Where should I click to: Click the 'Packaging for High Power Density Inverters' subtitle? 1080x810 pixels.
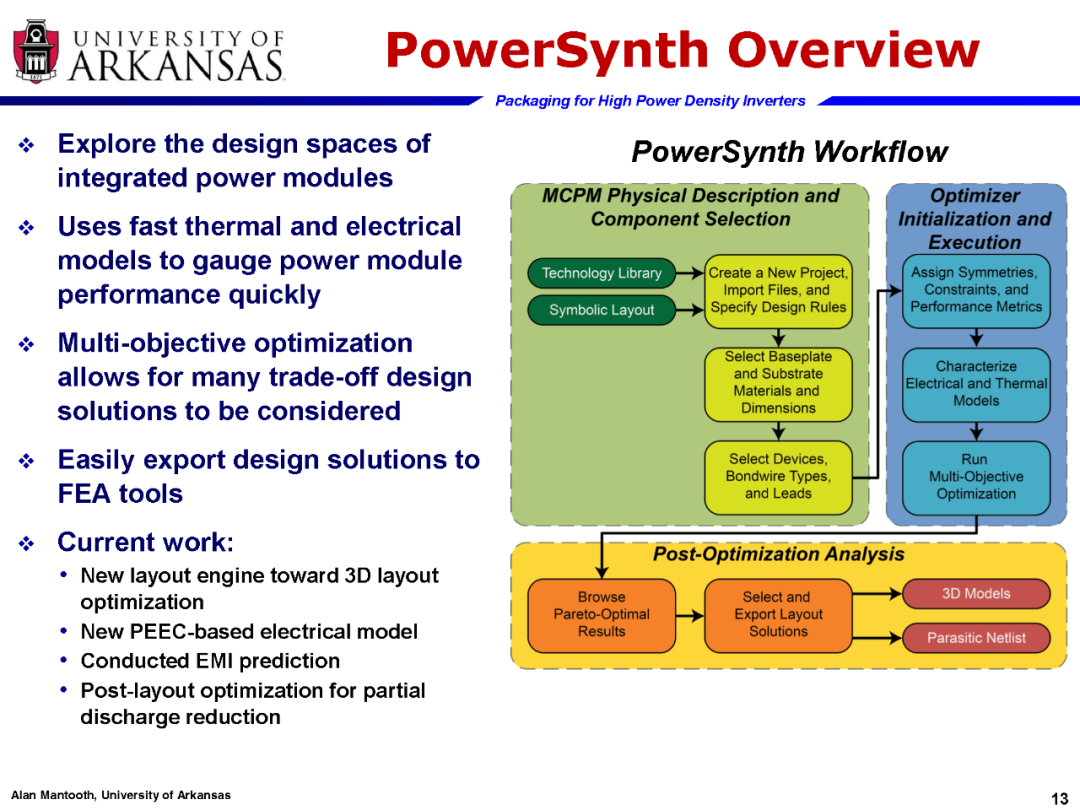(650, 101)
